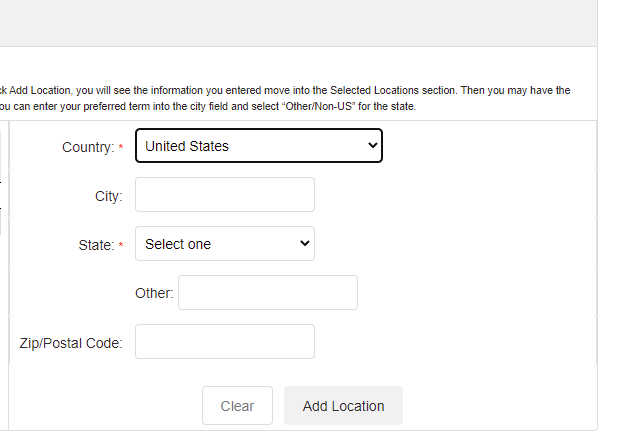The image size is (619, 440).
Task: Select the Zip/Postal Code input box
Action: (224, 342)
